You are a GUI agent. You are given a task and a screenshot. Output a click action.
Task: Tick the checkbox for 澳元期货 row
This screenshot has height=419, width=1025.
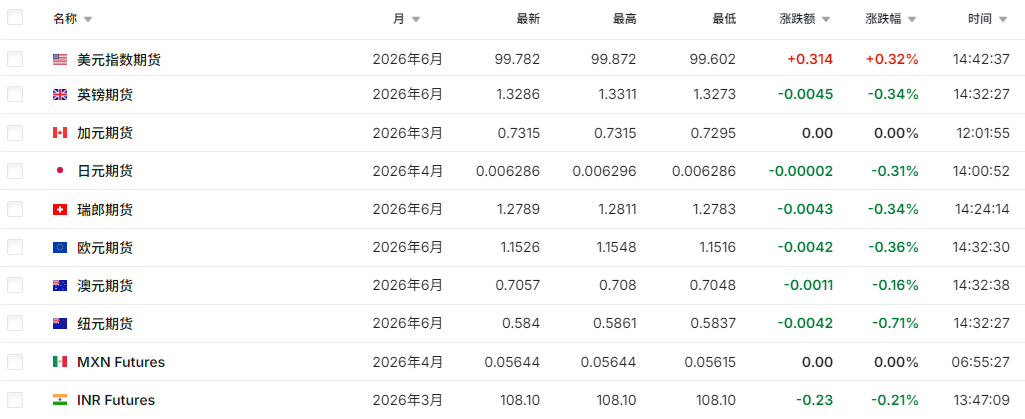(15, 286)
